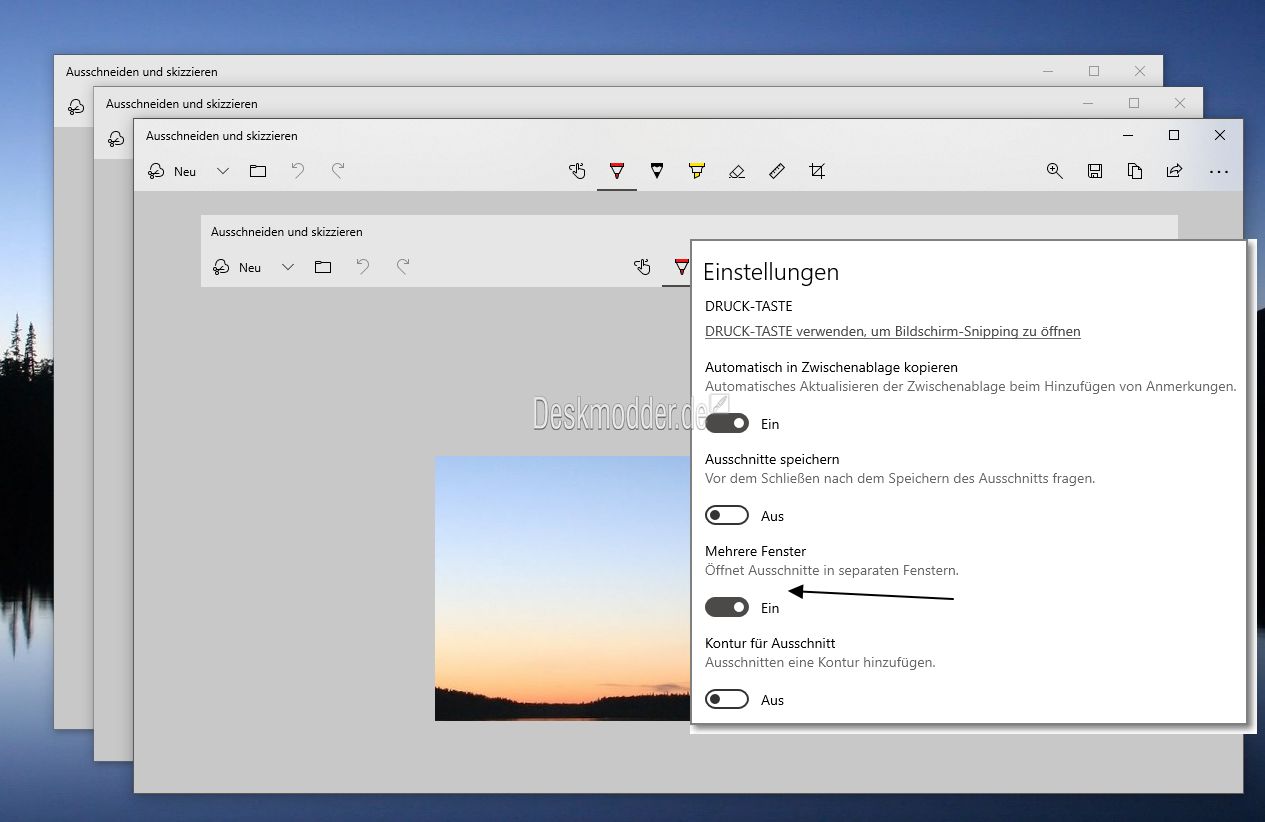Click the sunset image in the canvas
Screen dimensions: 1265x822
563,588
